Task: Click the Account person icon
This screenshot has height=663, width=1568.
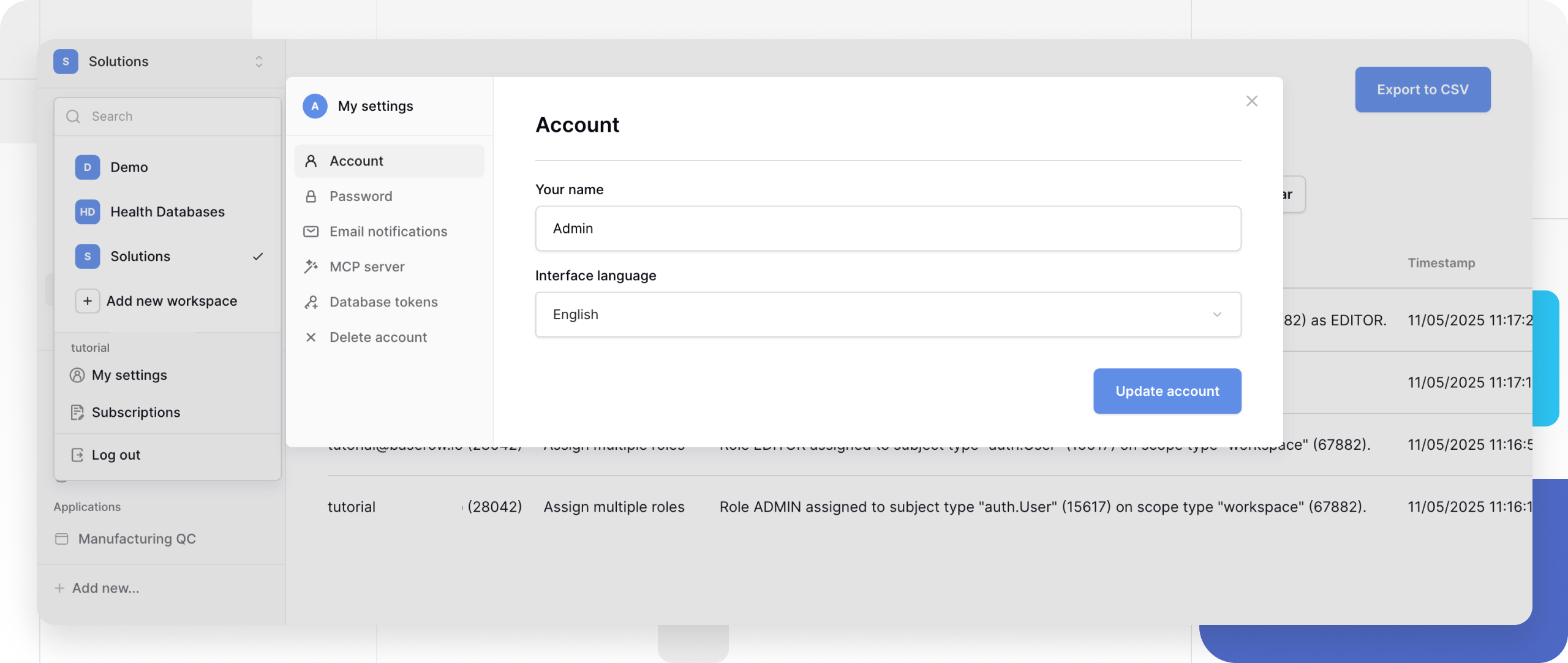Action: (311, 161)
